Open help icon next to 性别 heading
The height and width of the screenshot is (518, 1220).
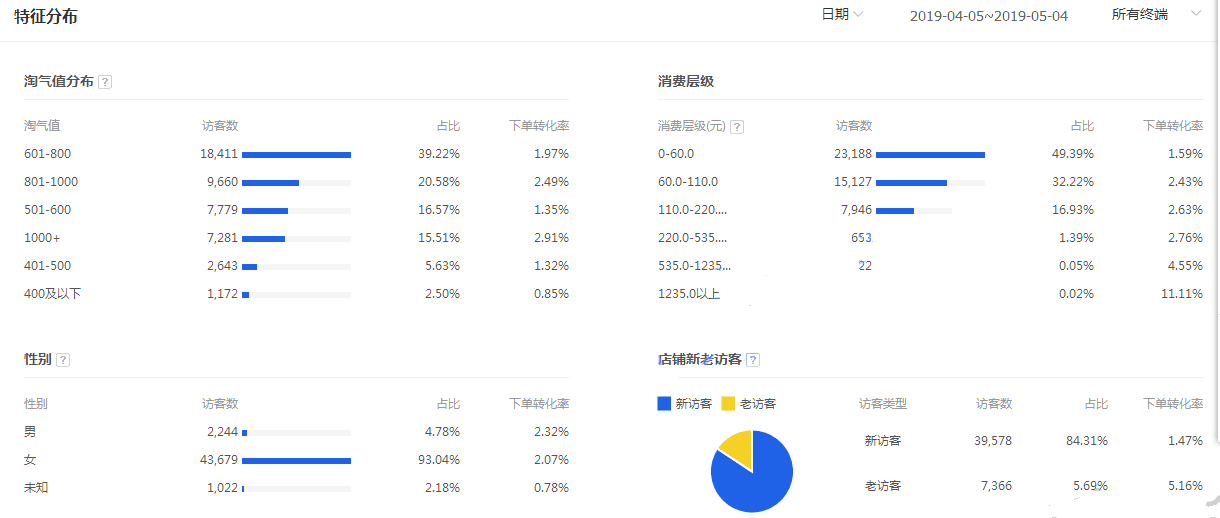pyautogui.click(x=63, y=360)
